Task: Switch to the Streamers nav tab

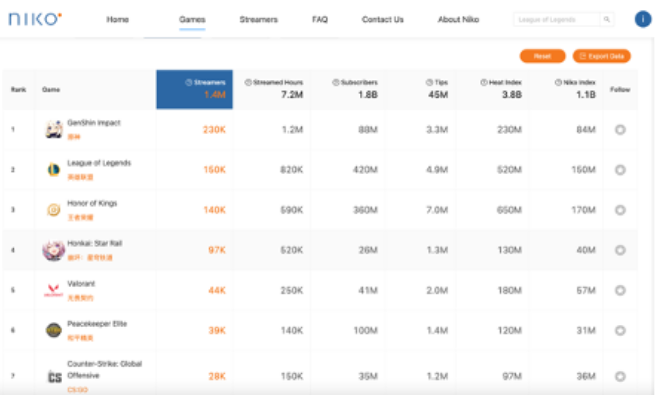Action: pos(259,20)
